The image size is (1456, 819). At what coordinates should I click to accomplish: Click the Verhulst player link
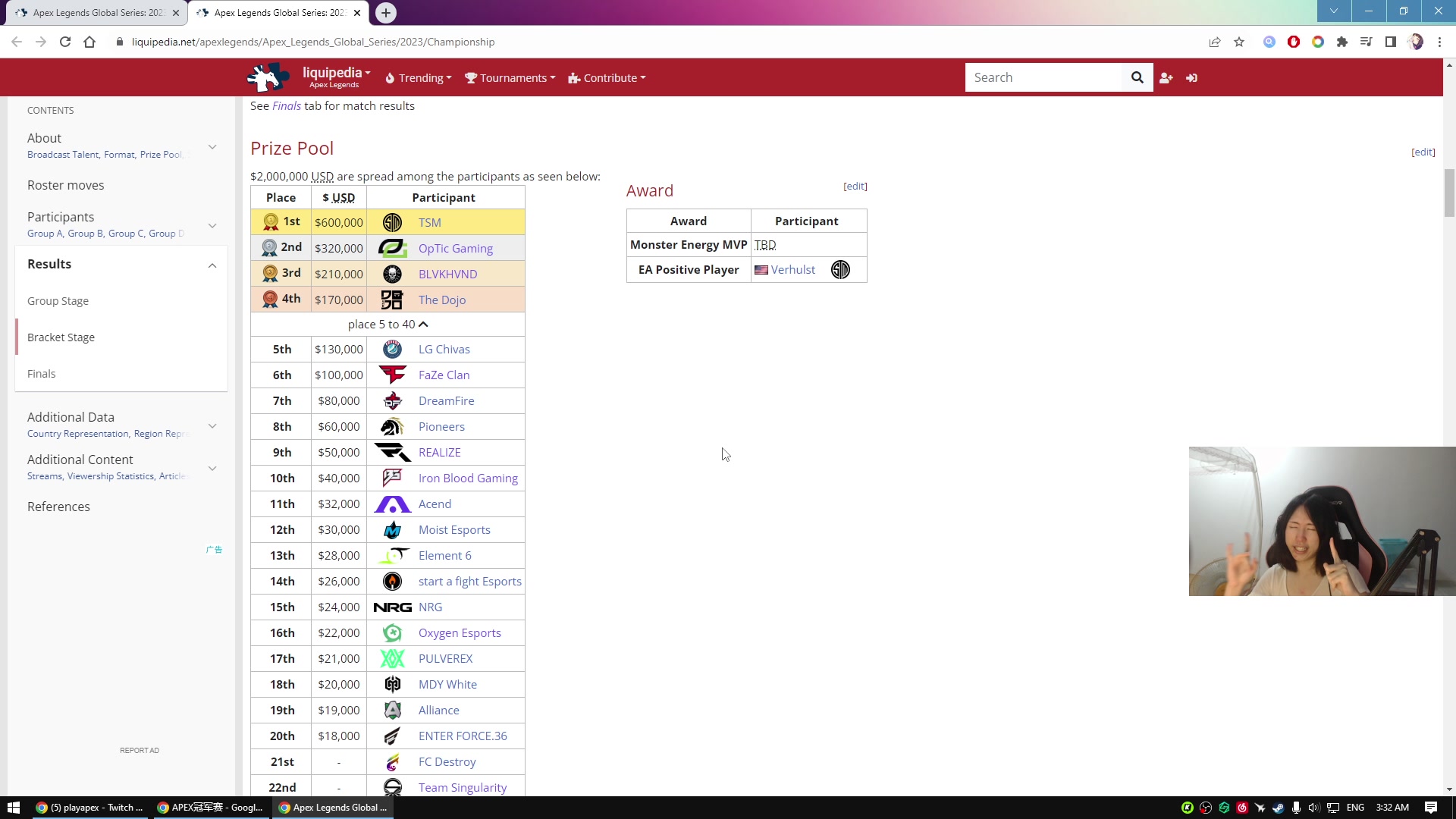(x=792, y=270)
